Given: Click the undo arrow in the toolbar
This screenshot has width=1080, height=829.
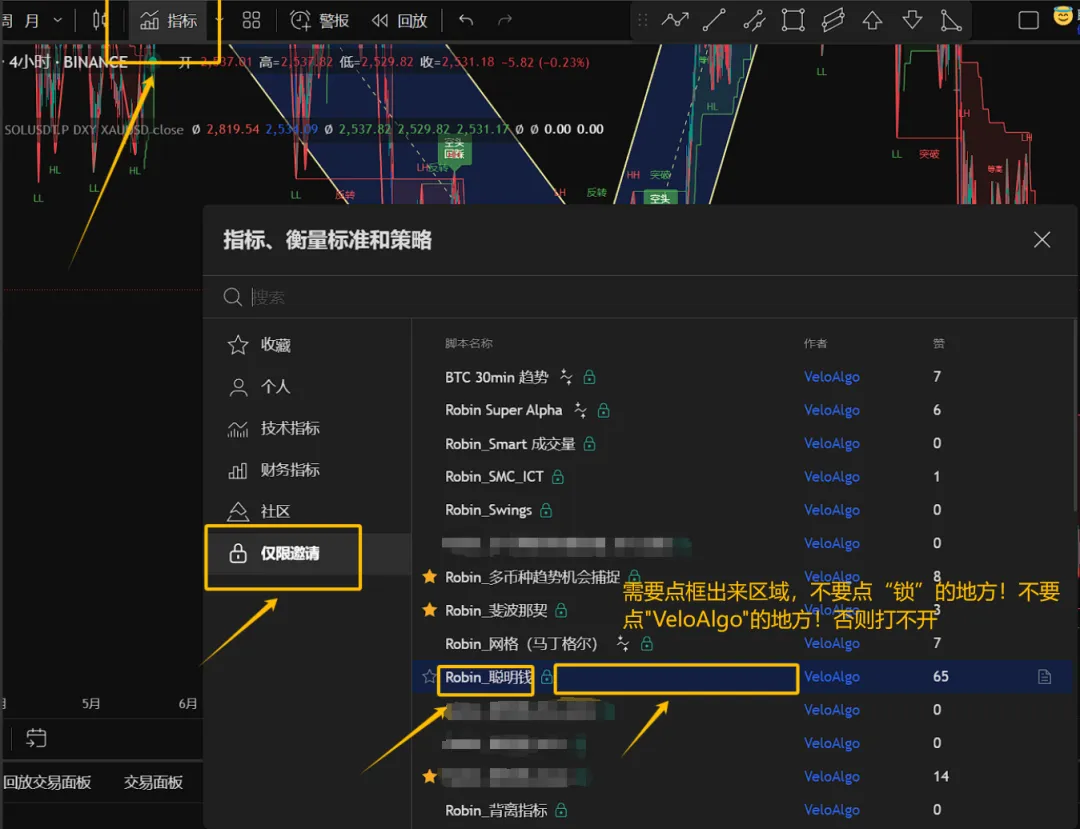Looking at the screenshot, I should click(466, 20).
